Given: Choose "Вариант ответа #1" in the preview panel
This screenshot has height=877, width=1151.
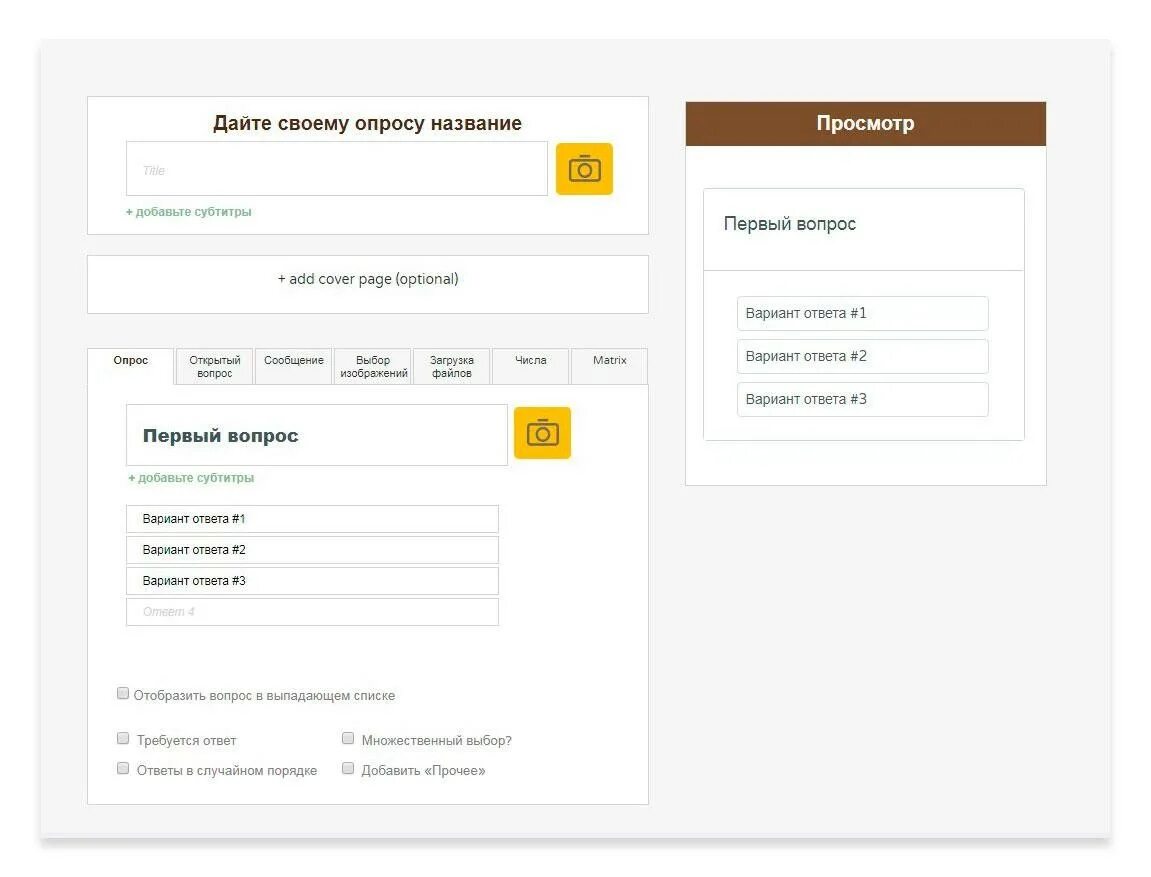Looking at the screenshot, I should [863, 313].
